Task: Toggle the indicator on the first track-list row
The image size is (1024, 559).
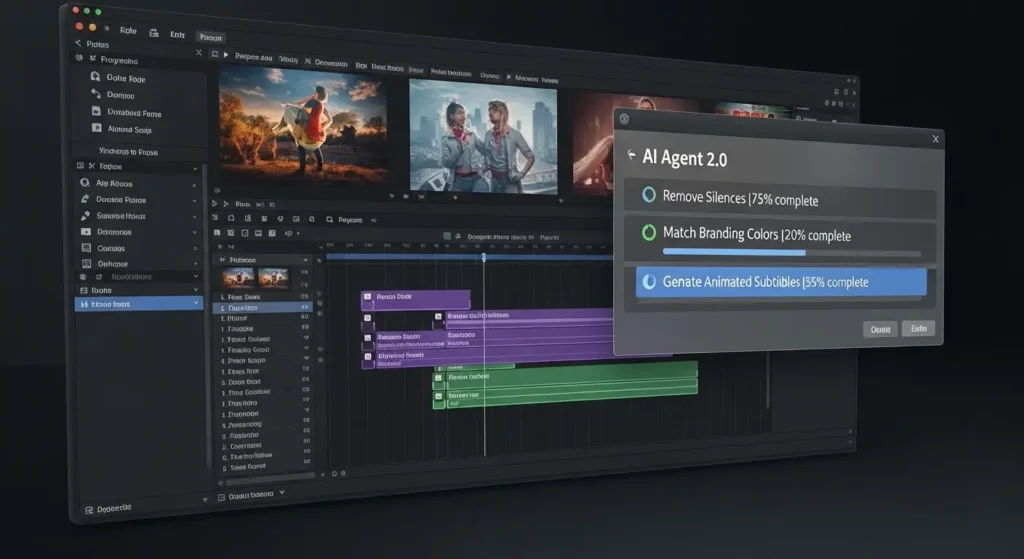Action: (x=305, y=298)
